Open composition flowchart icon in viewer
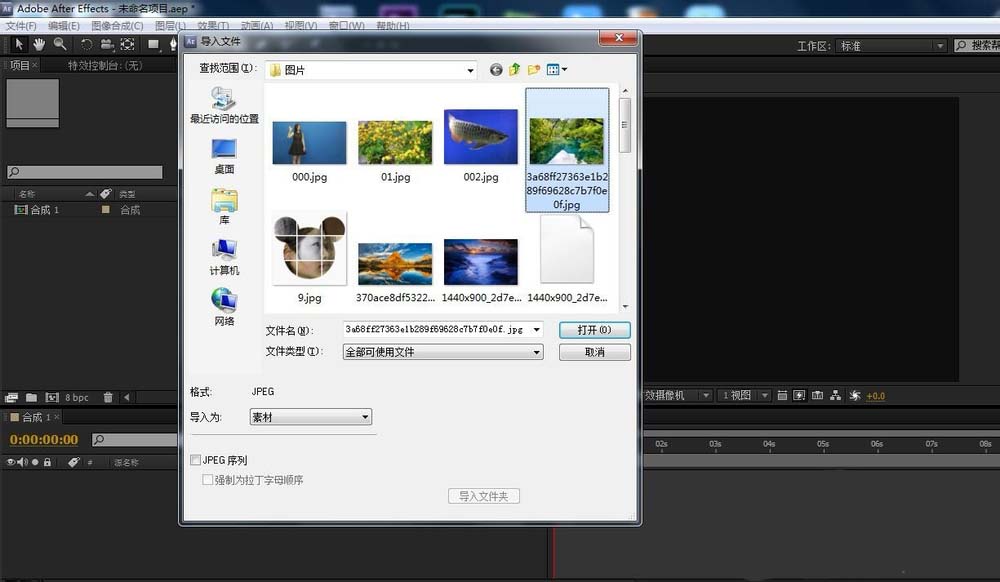The image size is (1000, 582). pos(835,396)
